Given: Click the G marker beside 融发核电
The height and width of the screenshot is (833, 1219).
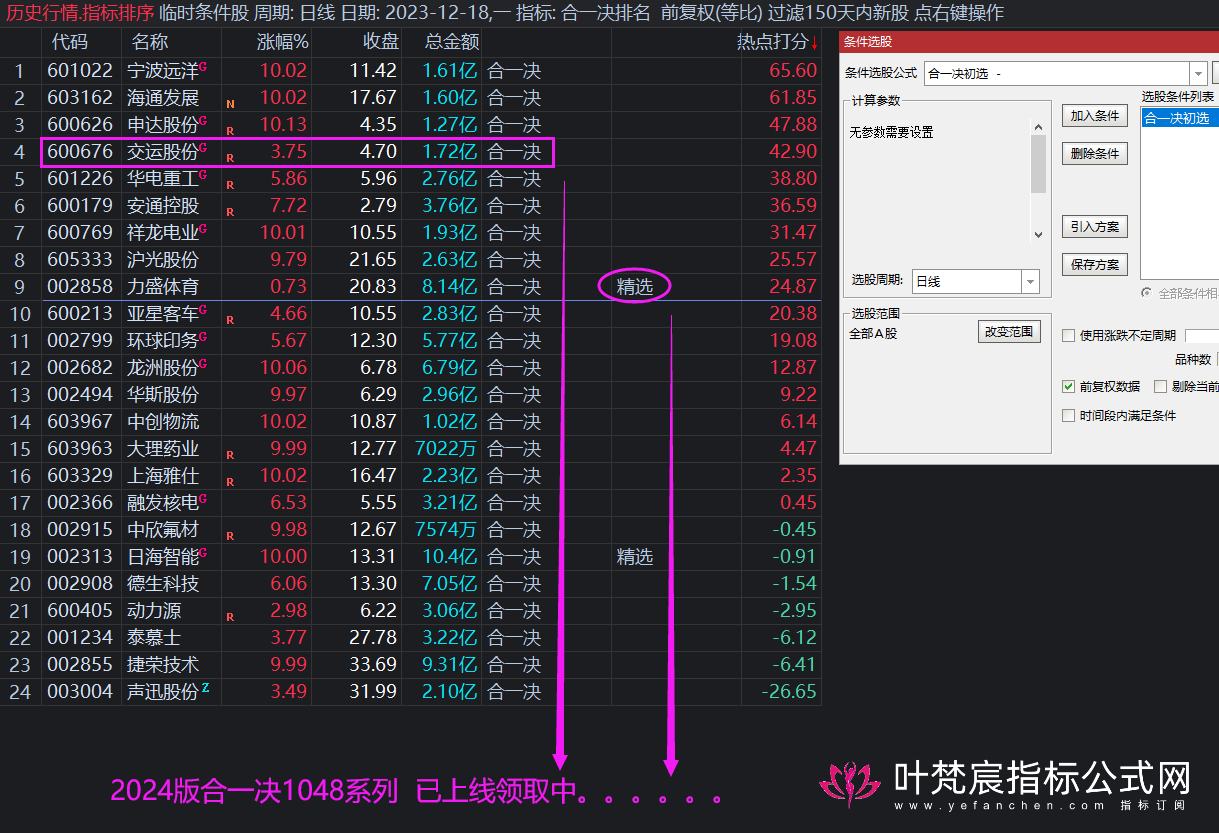Looking at the screenshot, I should 203,498.
